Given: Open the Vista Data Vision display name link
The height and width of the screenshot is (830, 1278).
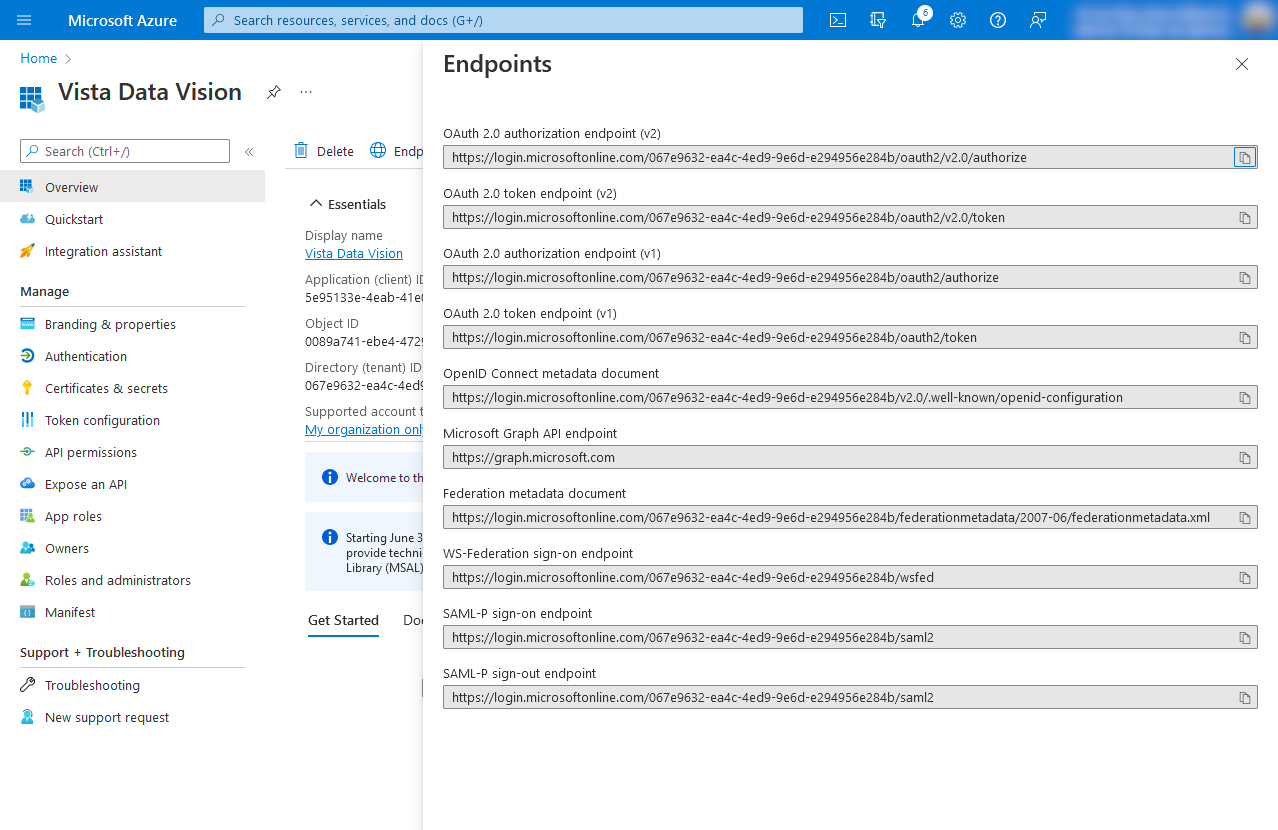Looking at the screenshot, I should tap(354, 254).
